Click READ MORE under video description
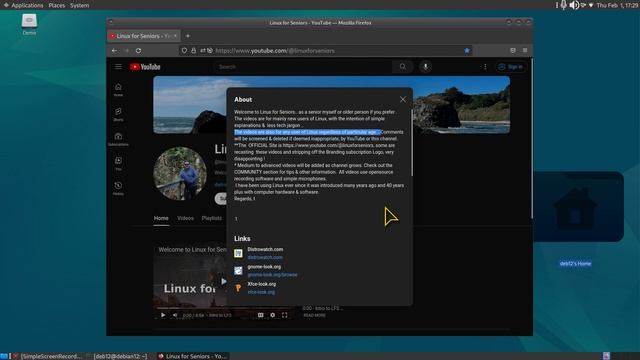This screenshot has width=640, height=360. pyautogui.click(x=314, y=316)
